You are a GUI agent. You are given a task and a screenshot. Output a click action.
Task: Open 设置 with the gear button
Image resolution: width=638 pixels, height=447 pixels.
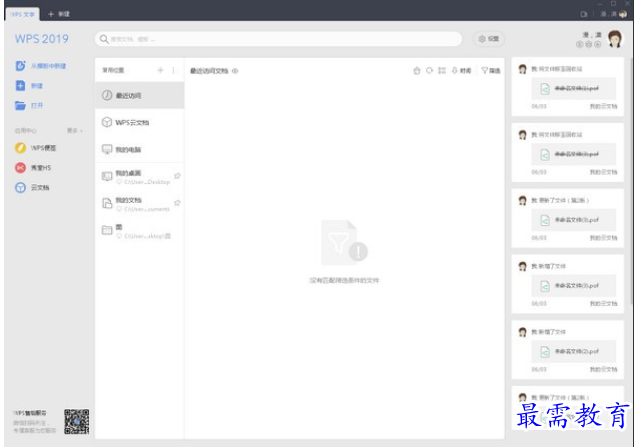pyautogui.click(x=489, y=39)
